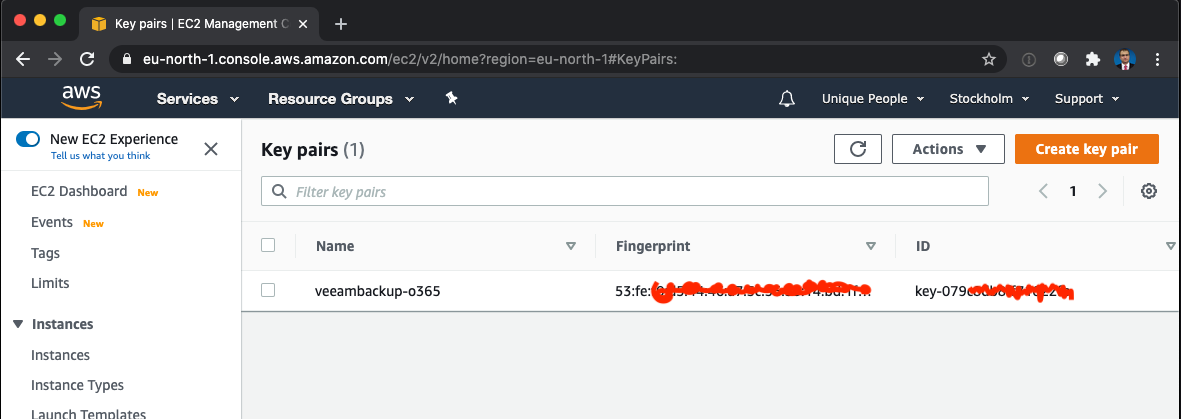The image size is (1181, 419).
Task: Sort by the Name column arrow
Action: 571,246
